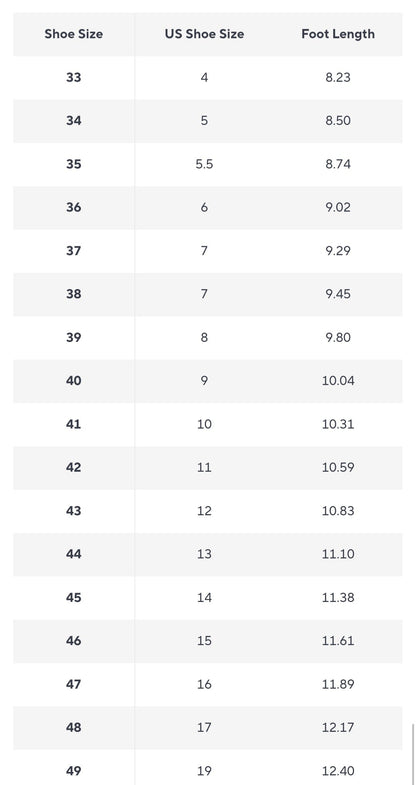The image size is (416, 785).
Task: Click US shoe size 10 cell
Action: tap(204, 424)
